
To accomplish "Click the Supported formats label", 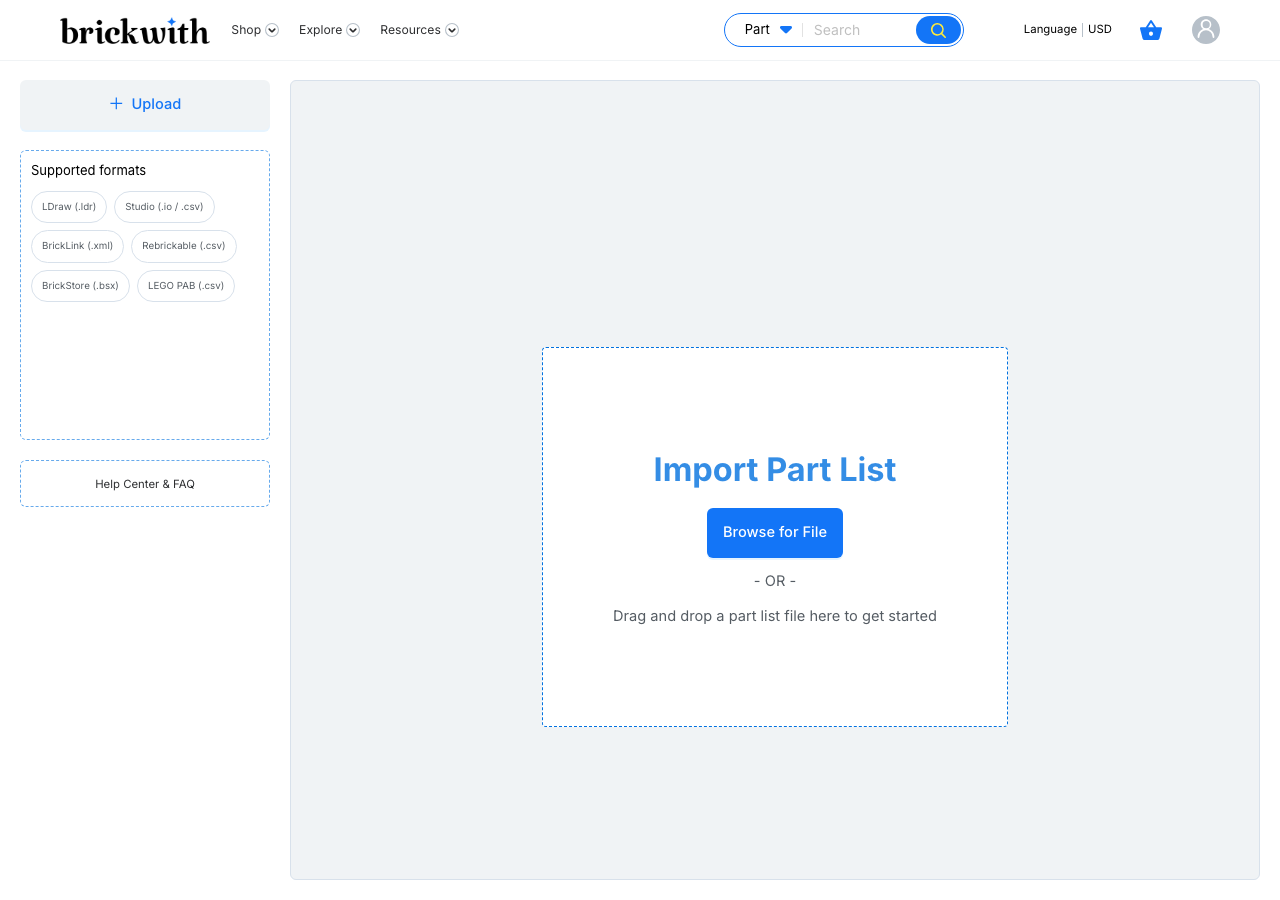I will coord(88,170).
